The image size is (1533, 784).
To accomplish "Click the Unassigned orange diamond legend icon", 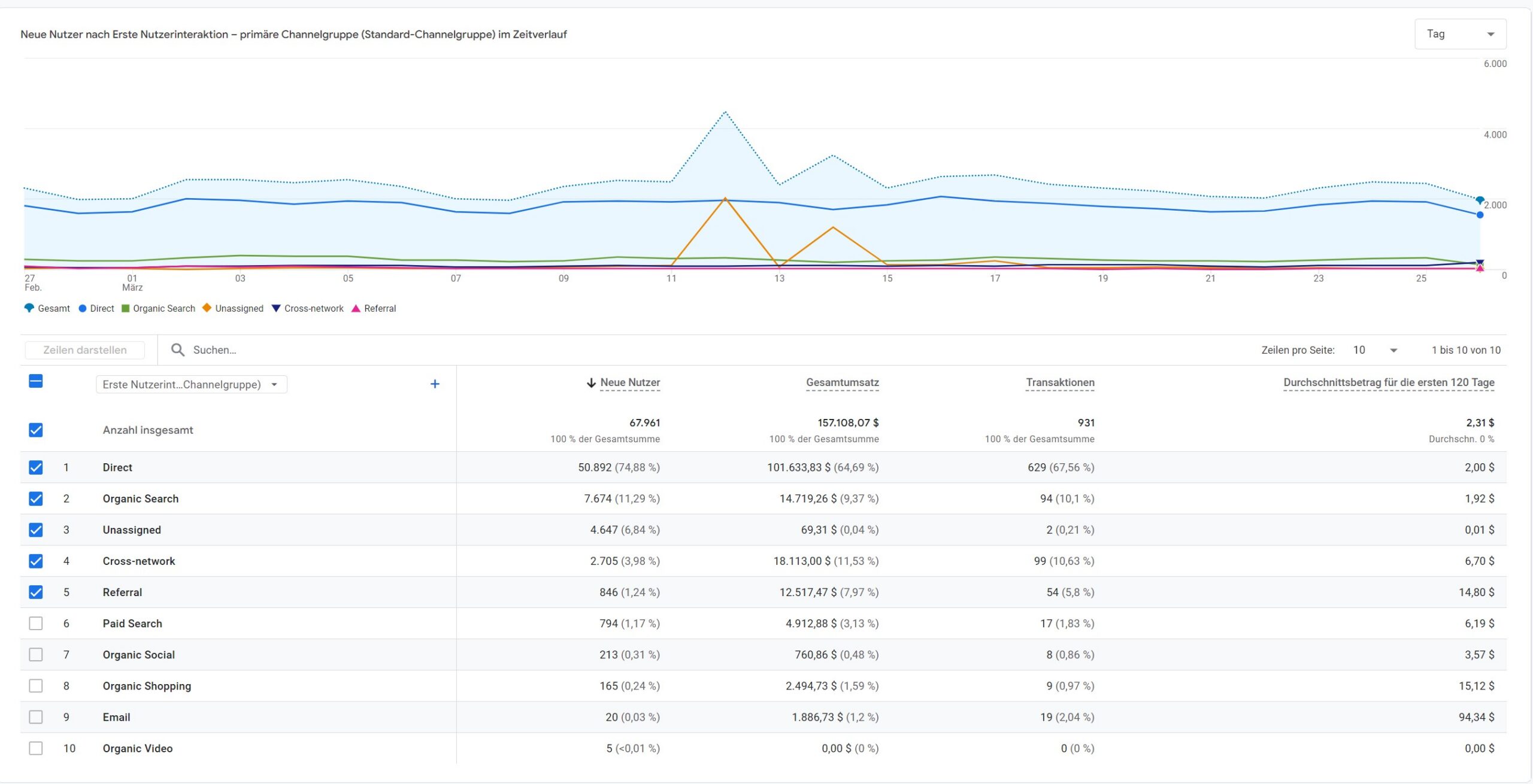I will 207,308.
